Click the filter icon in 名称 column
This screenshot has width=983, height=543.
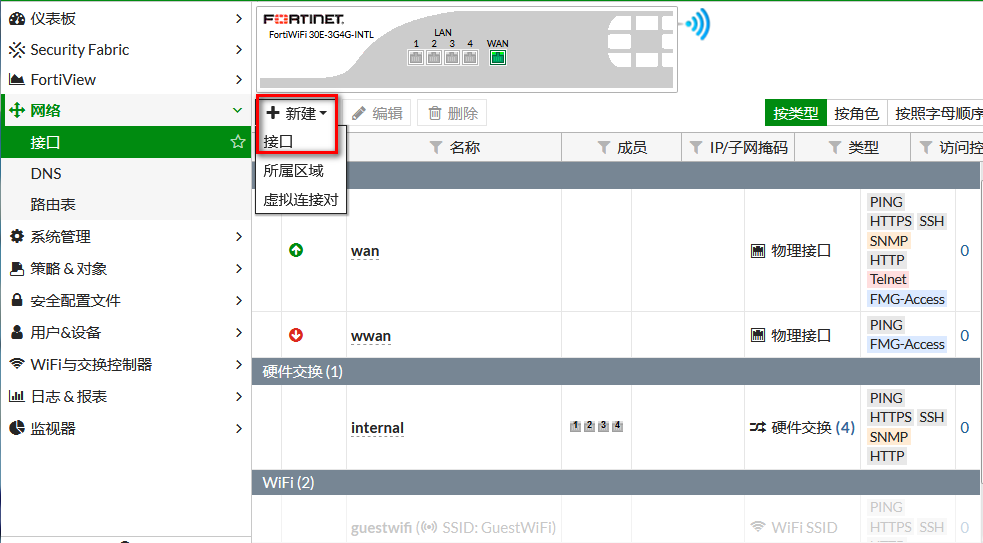(x=435, y=148)
